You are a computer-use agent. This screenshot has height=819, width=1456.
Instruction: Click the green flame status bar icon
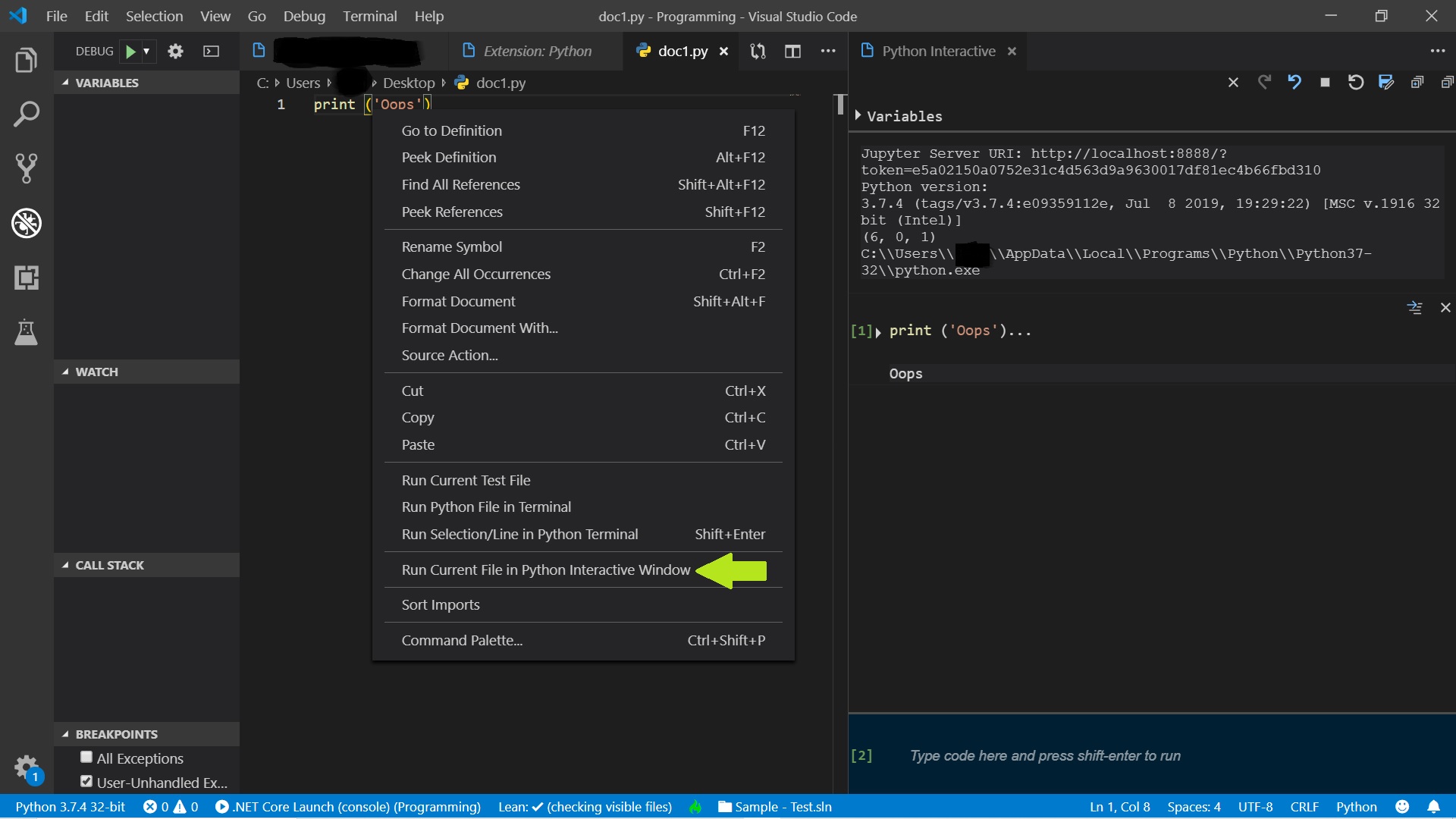click(x=695, y=807)
